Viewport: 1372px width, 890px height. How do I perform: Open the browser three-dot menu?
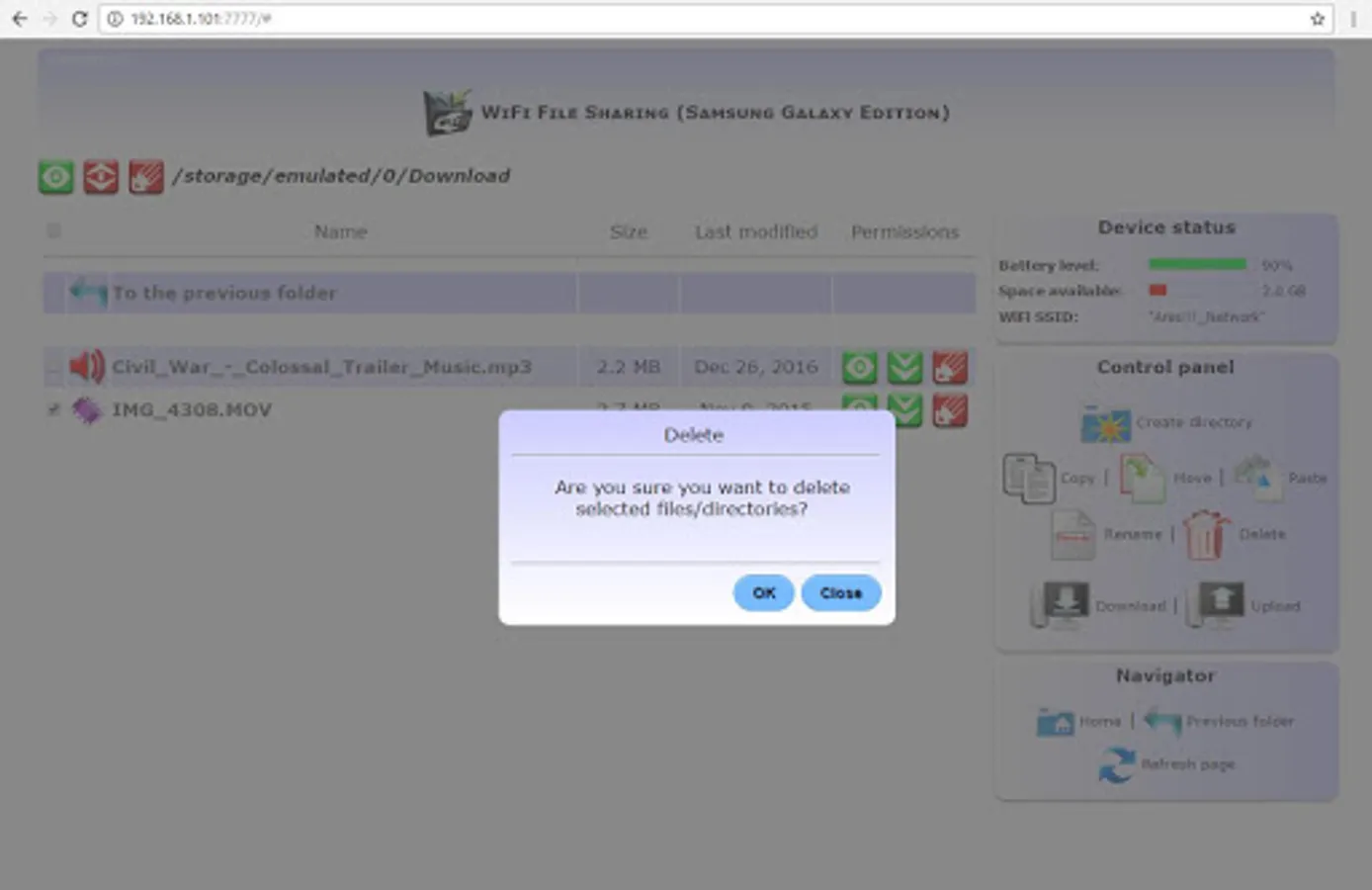coord(1353,19)
